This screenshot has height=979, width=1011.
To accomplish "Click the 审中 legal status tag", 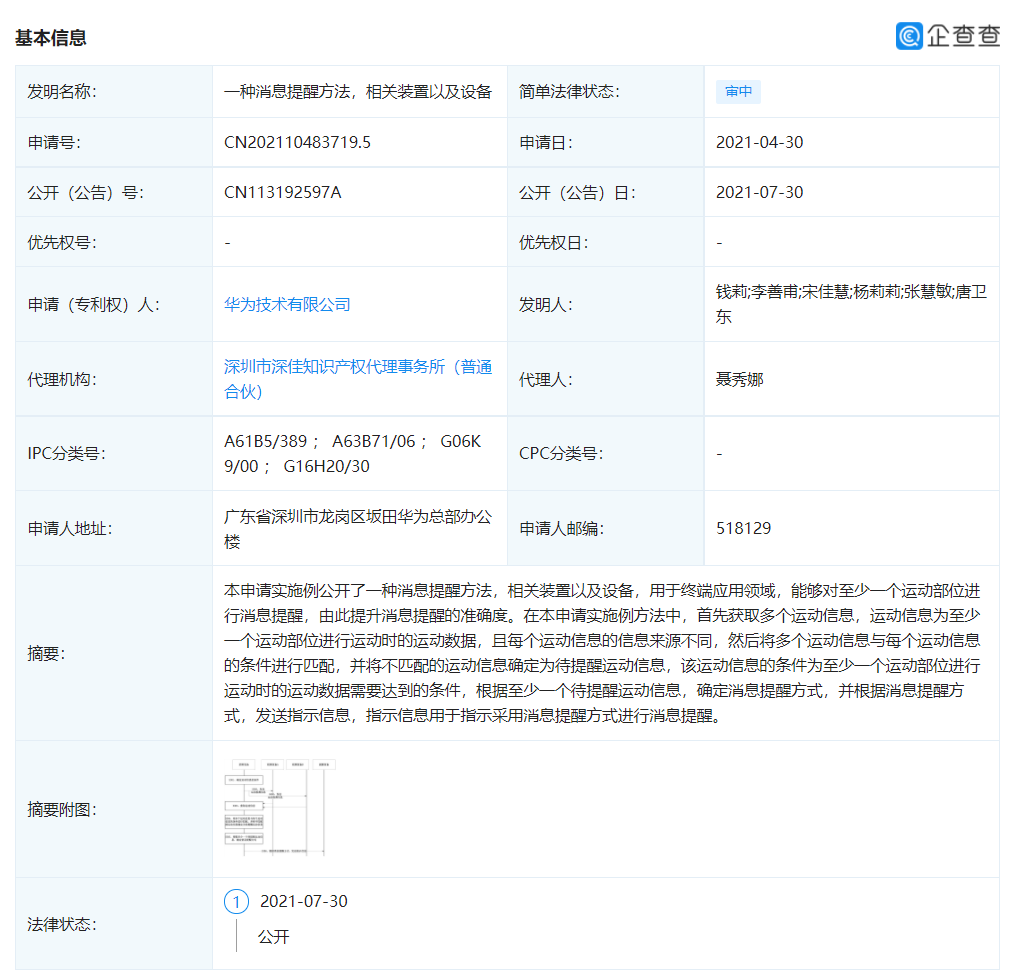I will click(x=738, y=92).
